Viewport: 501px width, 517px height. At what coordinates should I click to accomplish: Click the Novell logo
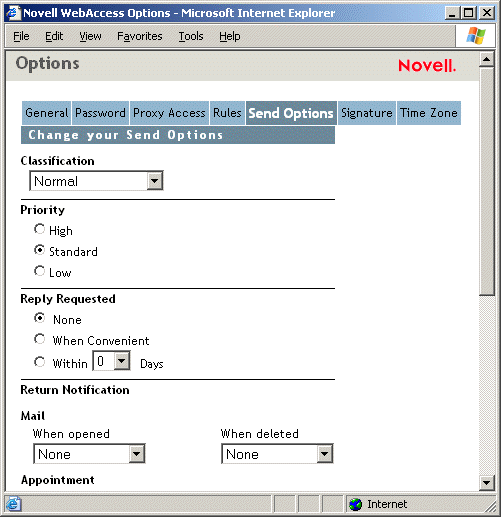[x=427, y=65]
